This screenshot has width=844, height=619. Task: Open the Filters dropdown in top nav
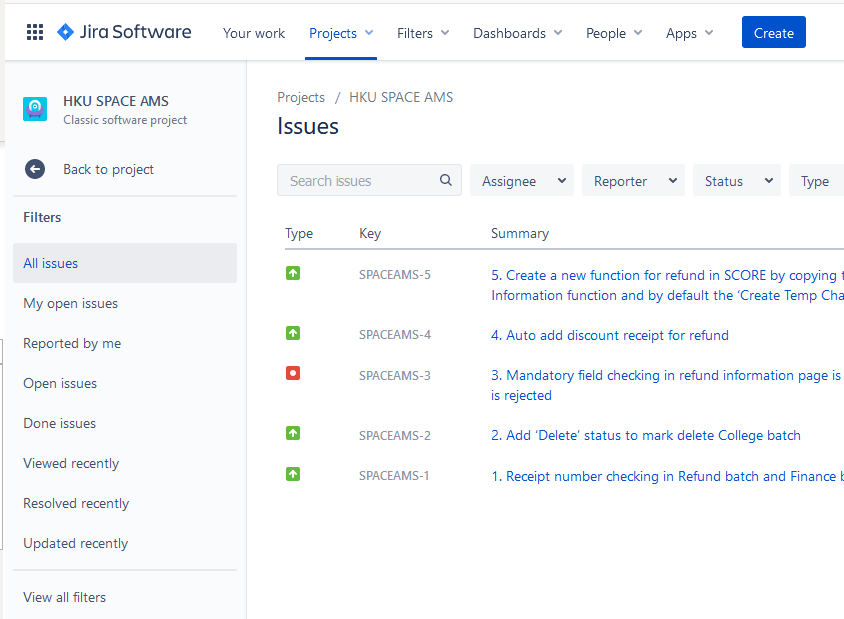click(x=423, y=33)
